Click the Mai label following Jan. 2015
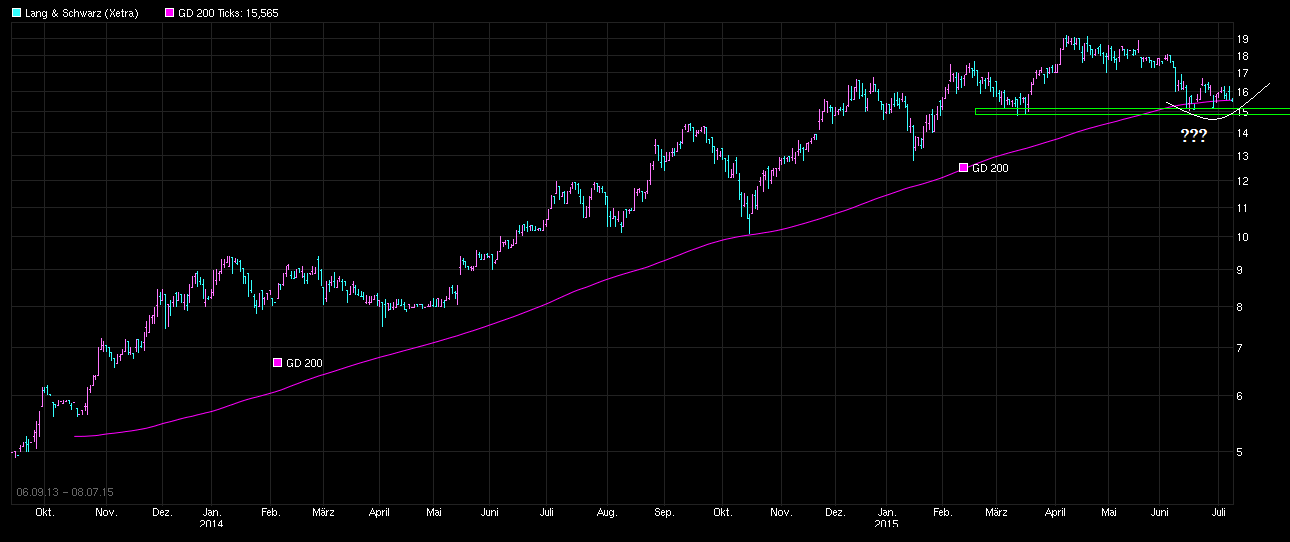 click(x=1108, y=512)
